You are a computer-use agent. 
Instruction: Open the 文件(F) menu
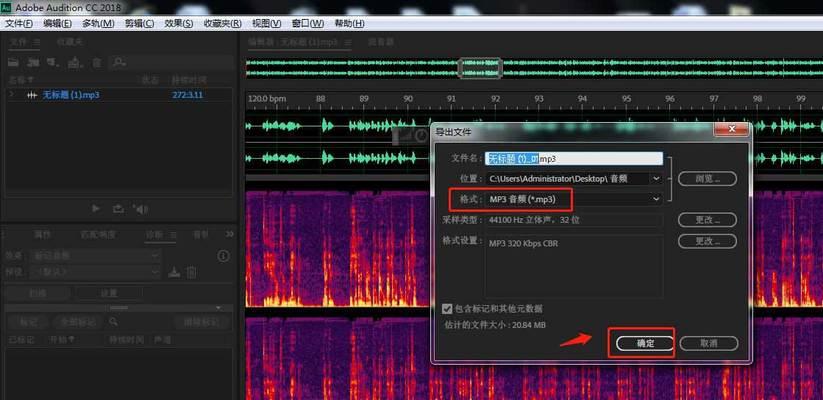19,24
